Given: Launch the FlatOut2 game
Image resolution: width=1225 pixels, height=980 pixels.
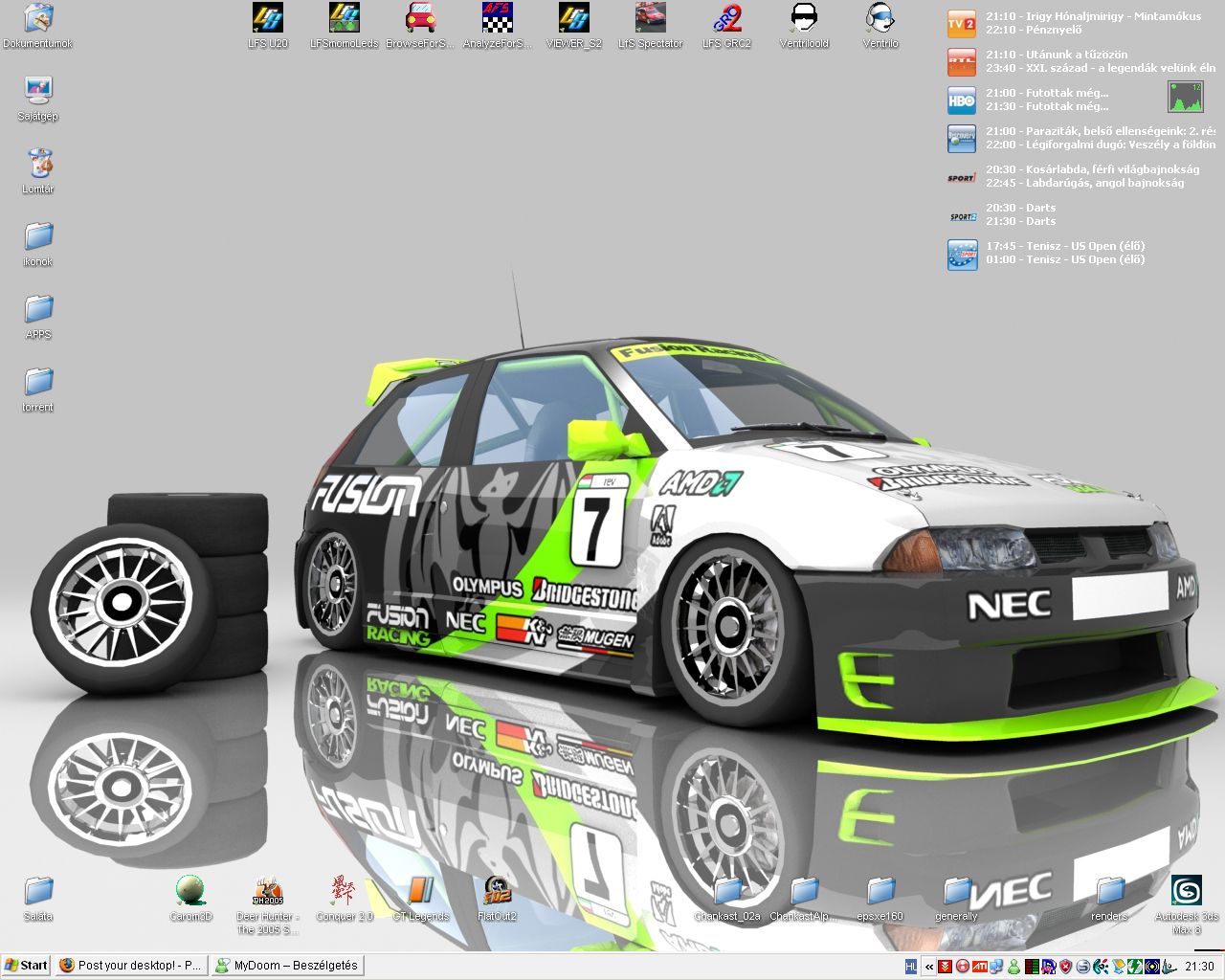Looking at the screenshot, I should [x=498, y=899].
